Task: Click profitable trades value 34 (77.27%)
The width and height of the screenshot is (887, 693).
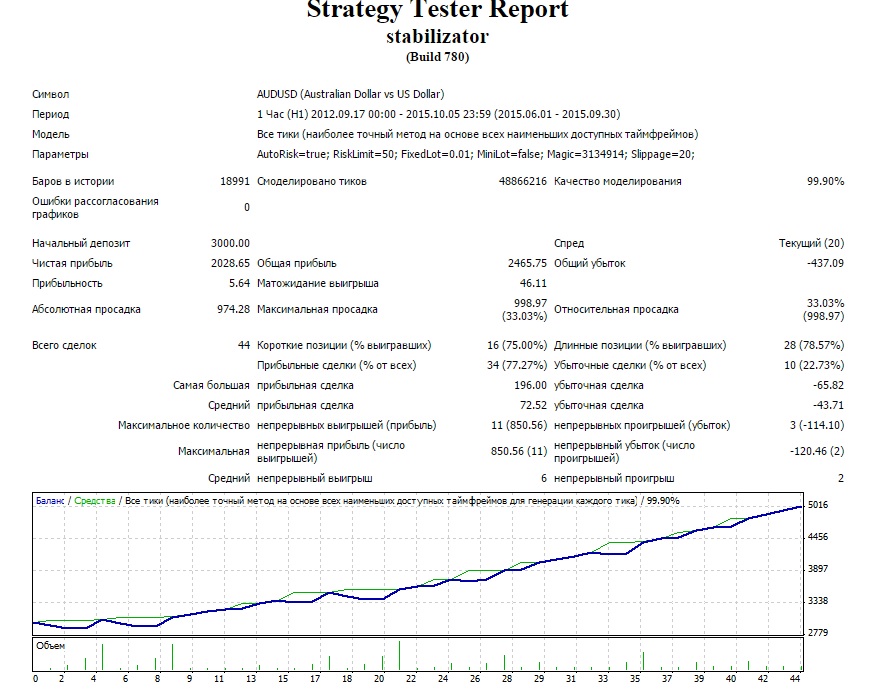Action: click(x=517, y=365)
